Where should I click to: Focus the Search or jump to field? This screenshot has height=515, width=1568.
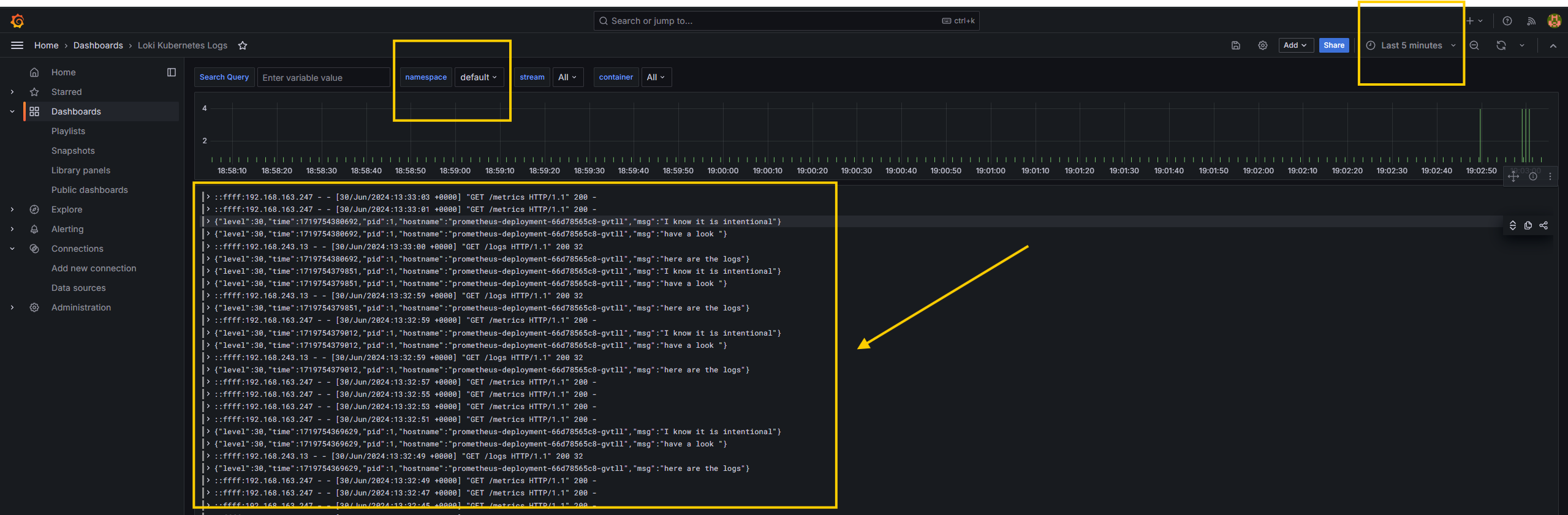click(x=786, y=21)
